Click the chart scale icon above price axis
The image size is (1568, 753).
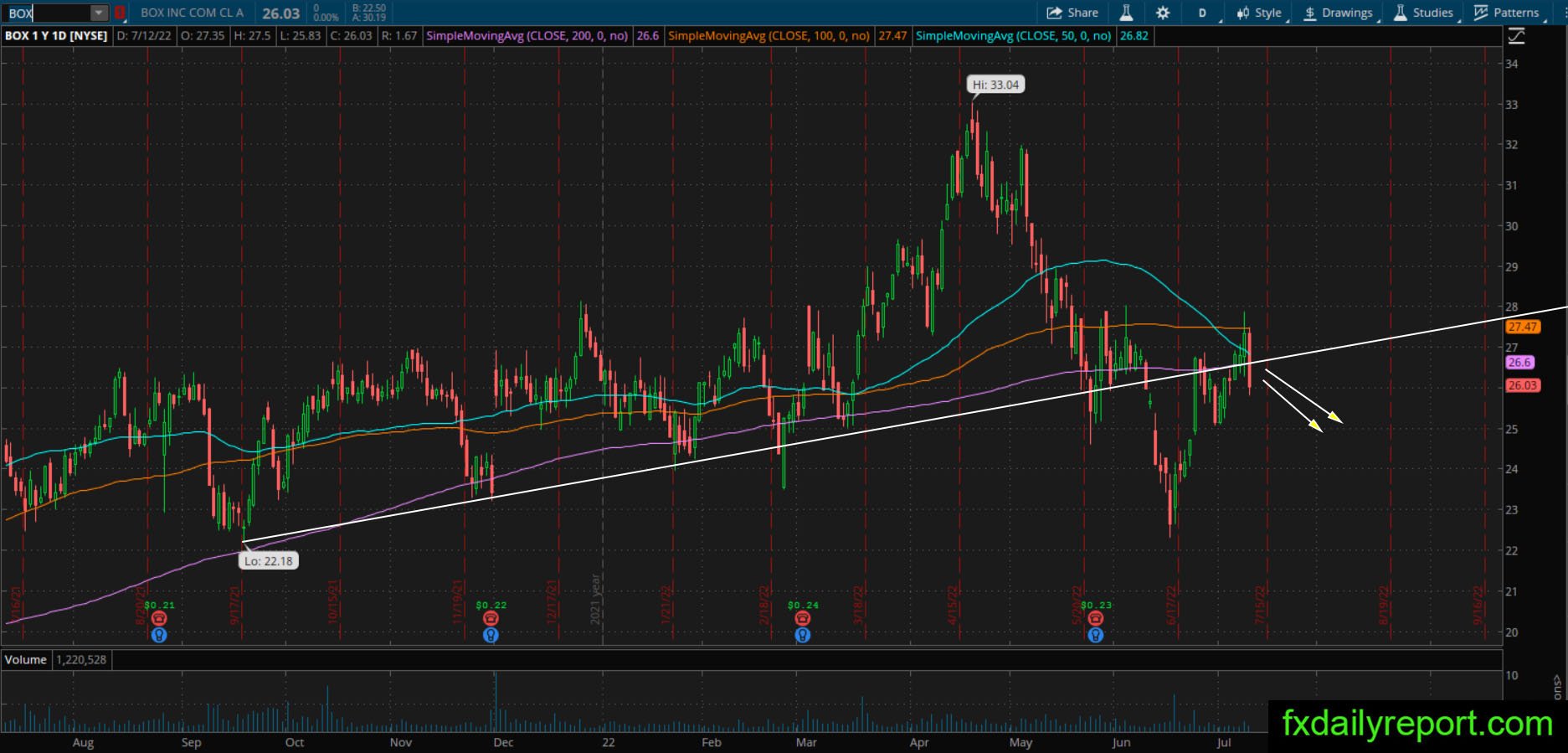pyautogui.click(x=1516, y=36)
